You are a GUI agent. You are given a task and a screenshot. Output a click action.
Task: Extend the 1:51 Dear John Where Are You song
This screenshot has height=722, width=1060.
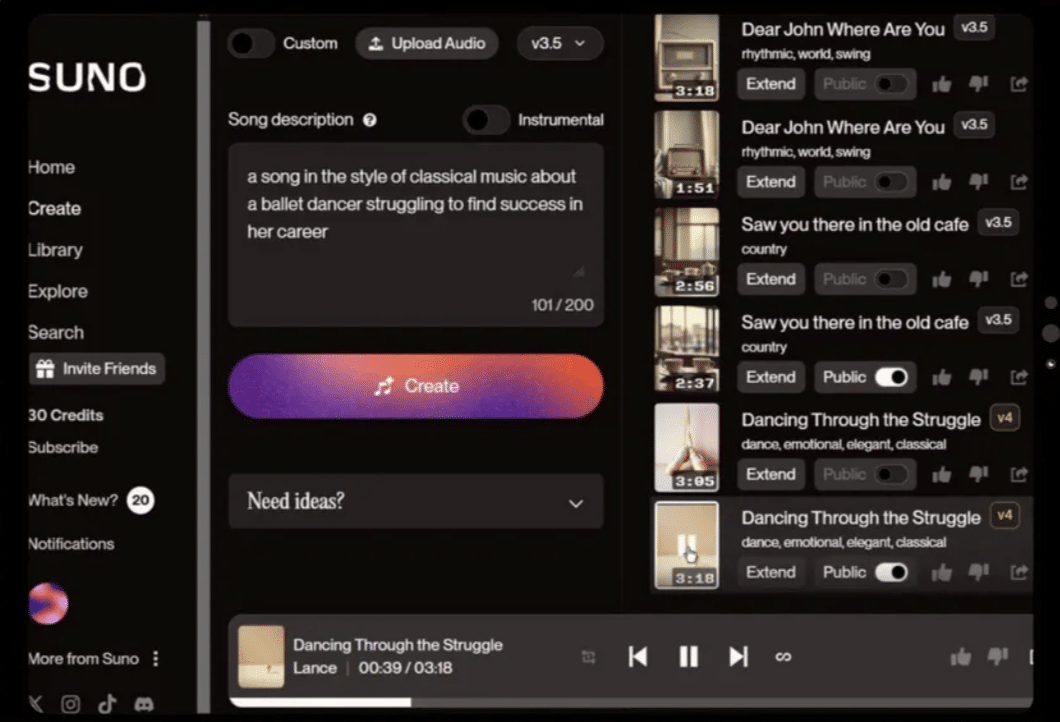tap(771, 183)
